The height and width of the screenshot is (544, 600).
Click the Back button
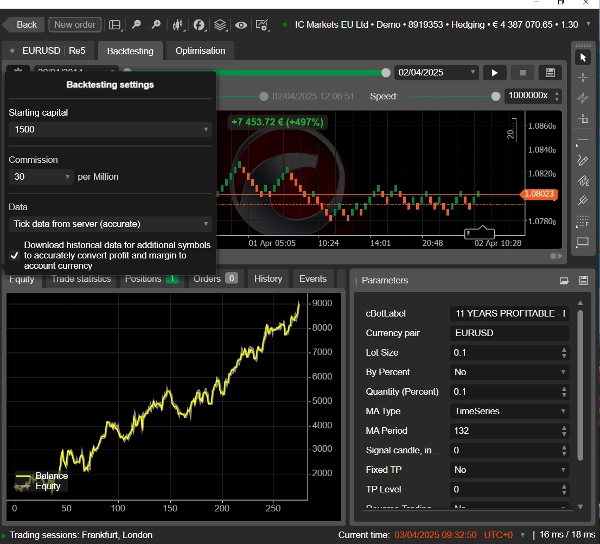tap(24, 25)
